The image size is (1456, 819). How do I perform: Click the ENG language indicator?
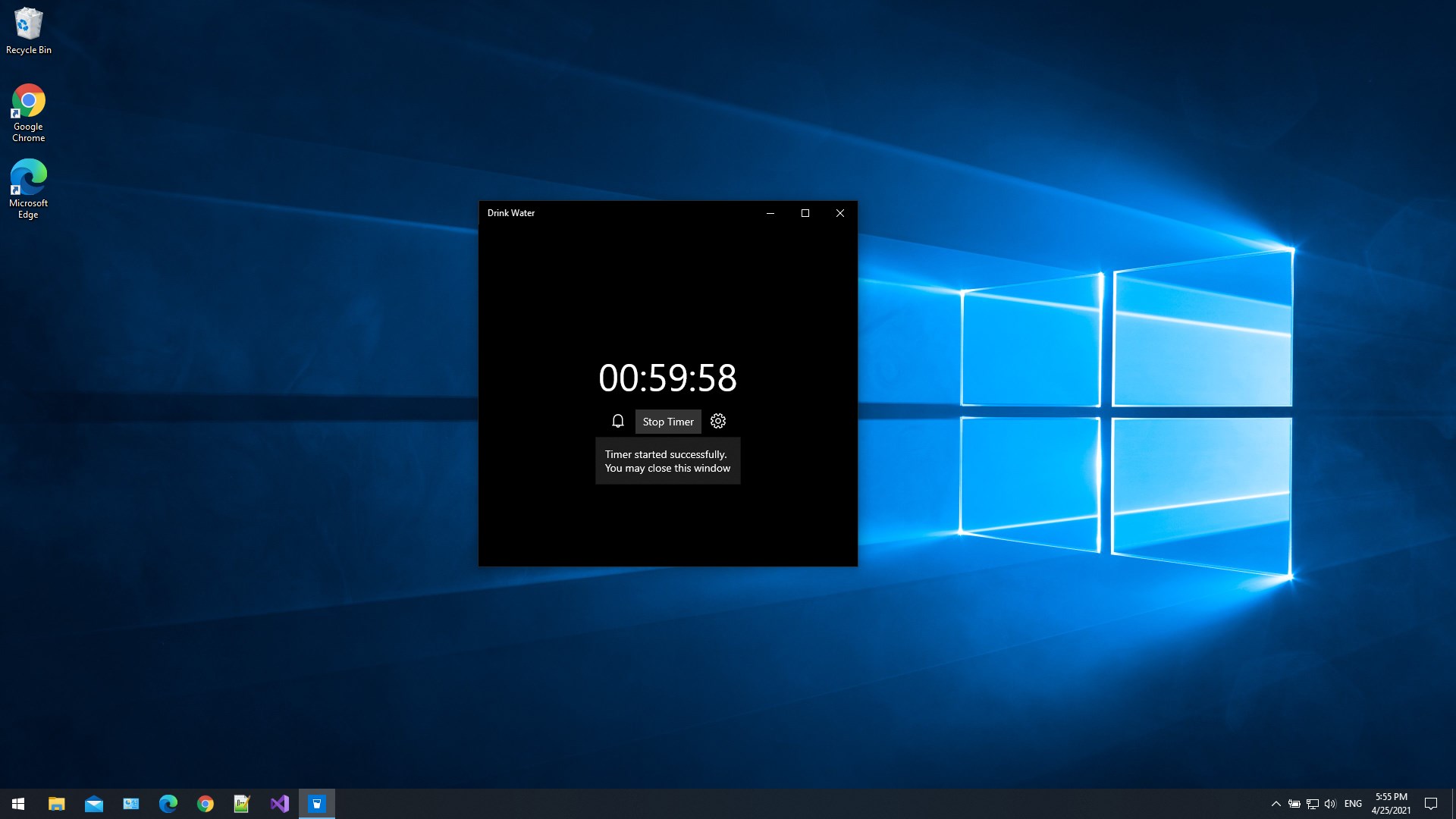click(1353, 804)
